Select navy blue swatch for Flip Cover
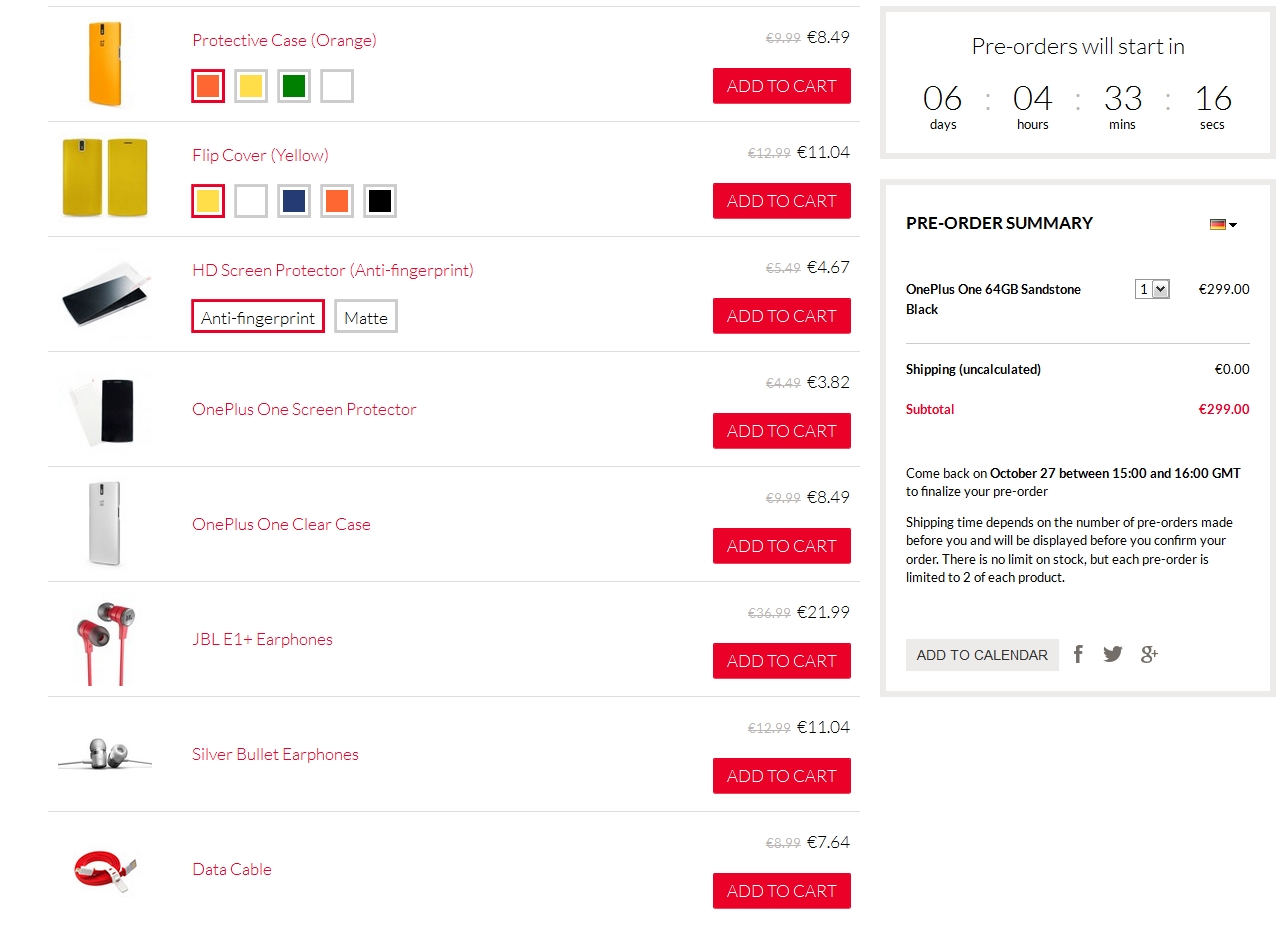1283x926 pixels. pos(294,201)
